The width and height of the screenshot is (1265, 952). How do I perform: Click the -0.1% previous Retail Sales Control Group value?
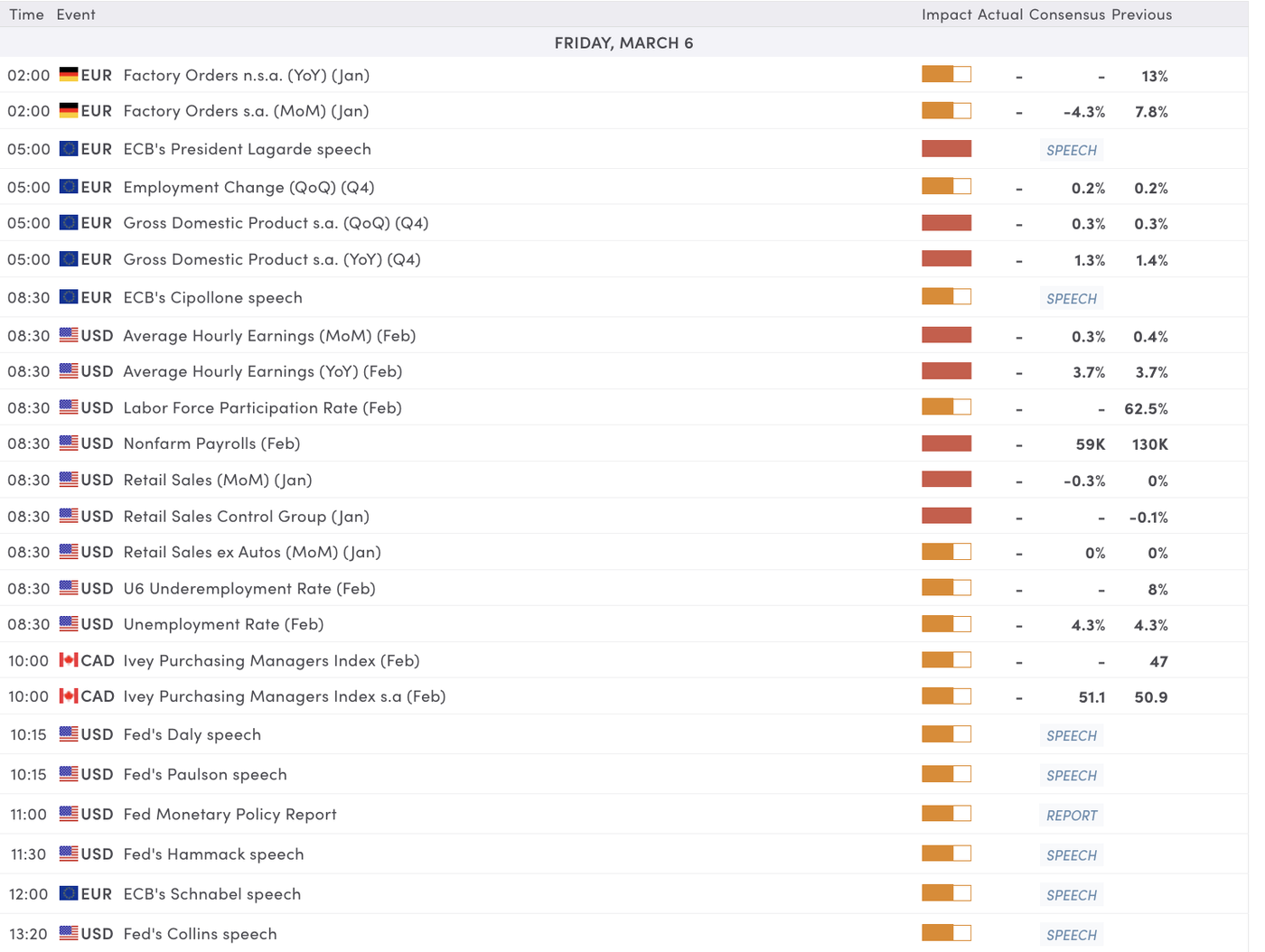pos(1148,517)
